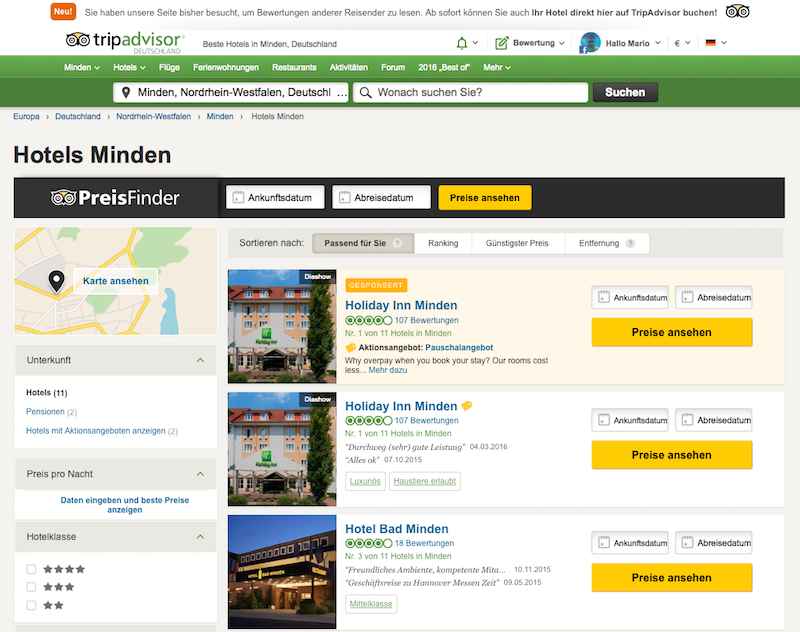Click calendar icon in PreisFinder Abreisedatum
The image size is (800, 632).
tap(344, 197)
